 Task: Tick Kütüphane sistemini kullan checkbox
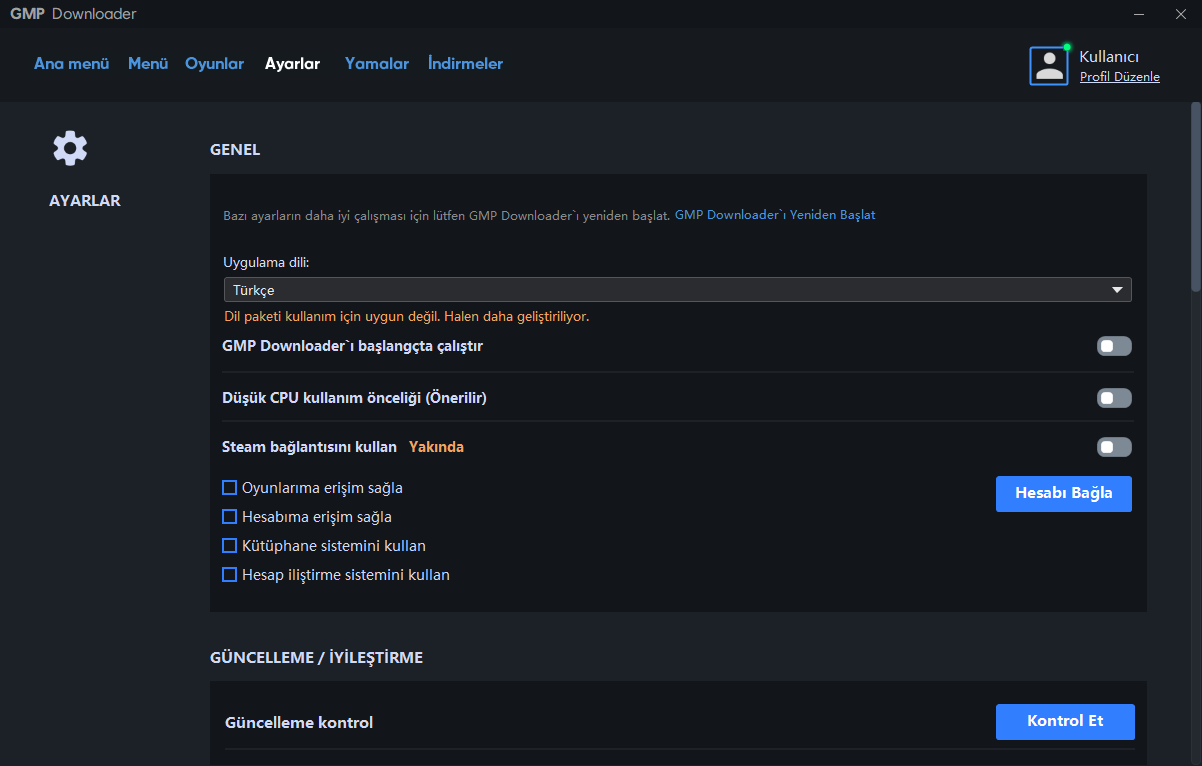230,546
